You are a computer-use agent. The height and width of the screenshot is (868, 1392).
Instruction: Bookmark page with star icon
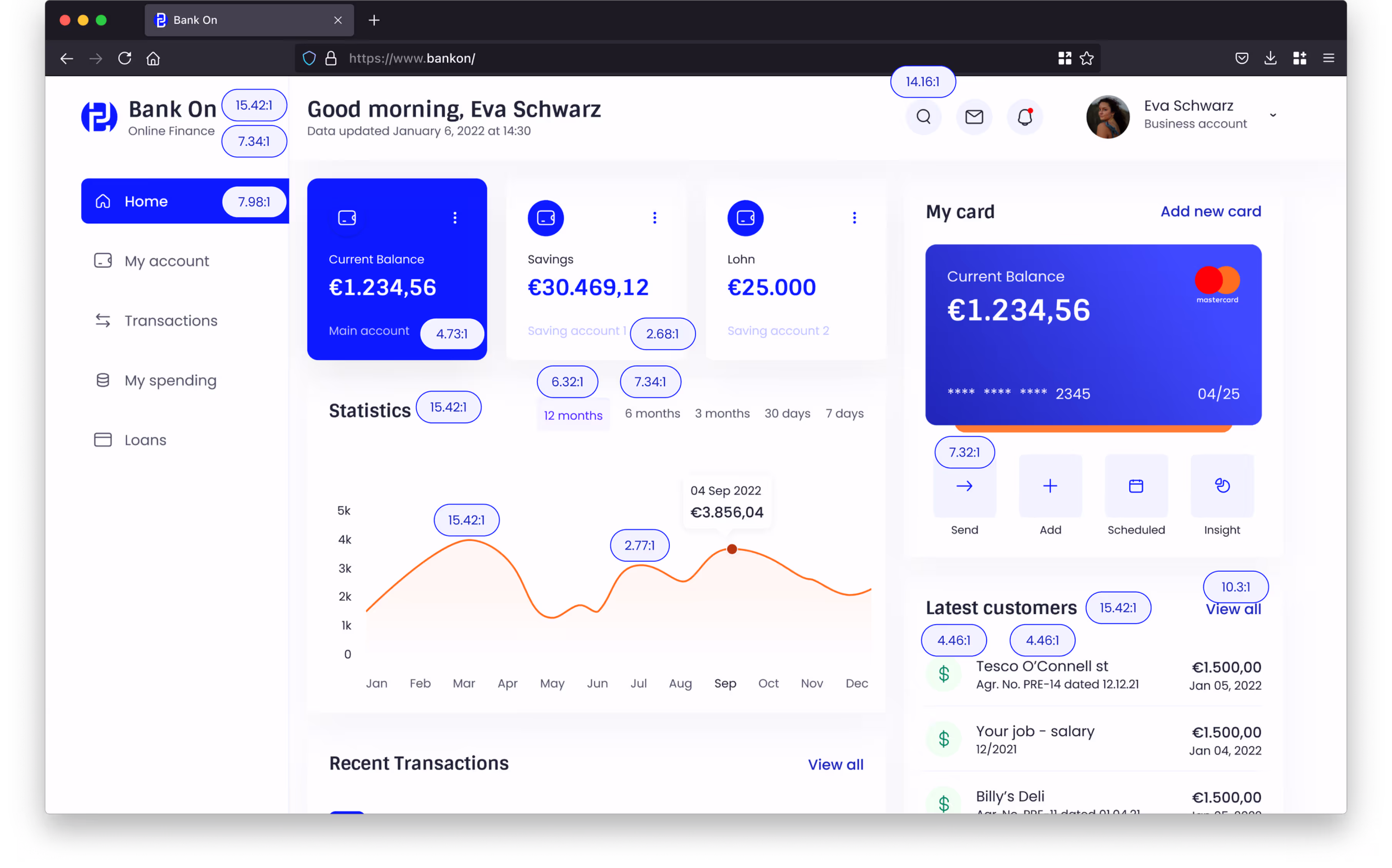pyautogui.click(x=1087, y=58)
